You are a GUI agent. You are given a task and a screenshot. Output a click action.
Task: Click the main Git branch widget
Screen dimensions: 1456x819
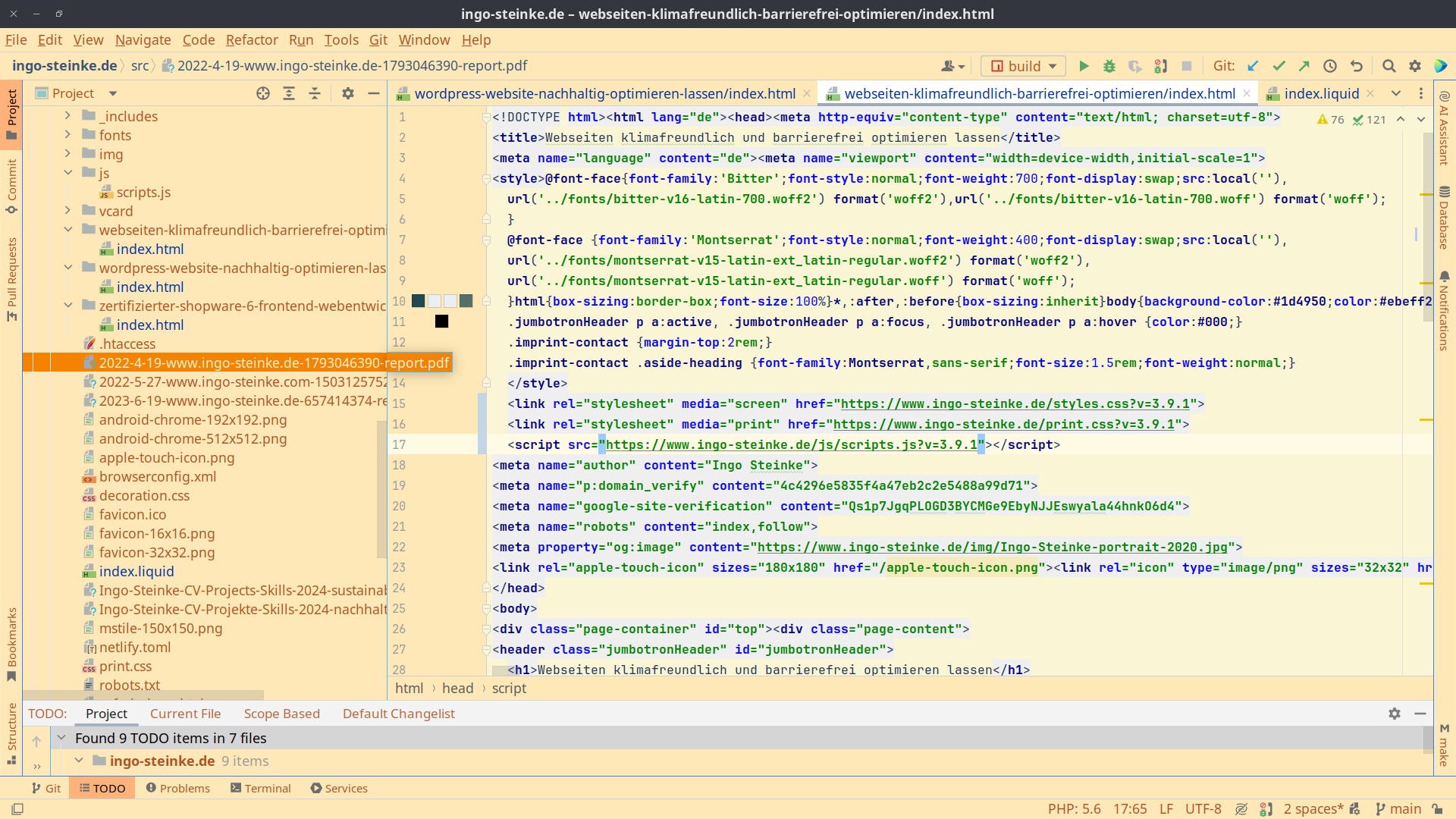point(1398,809)
